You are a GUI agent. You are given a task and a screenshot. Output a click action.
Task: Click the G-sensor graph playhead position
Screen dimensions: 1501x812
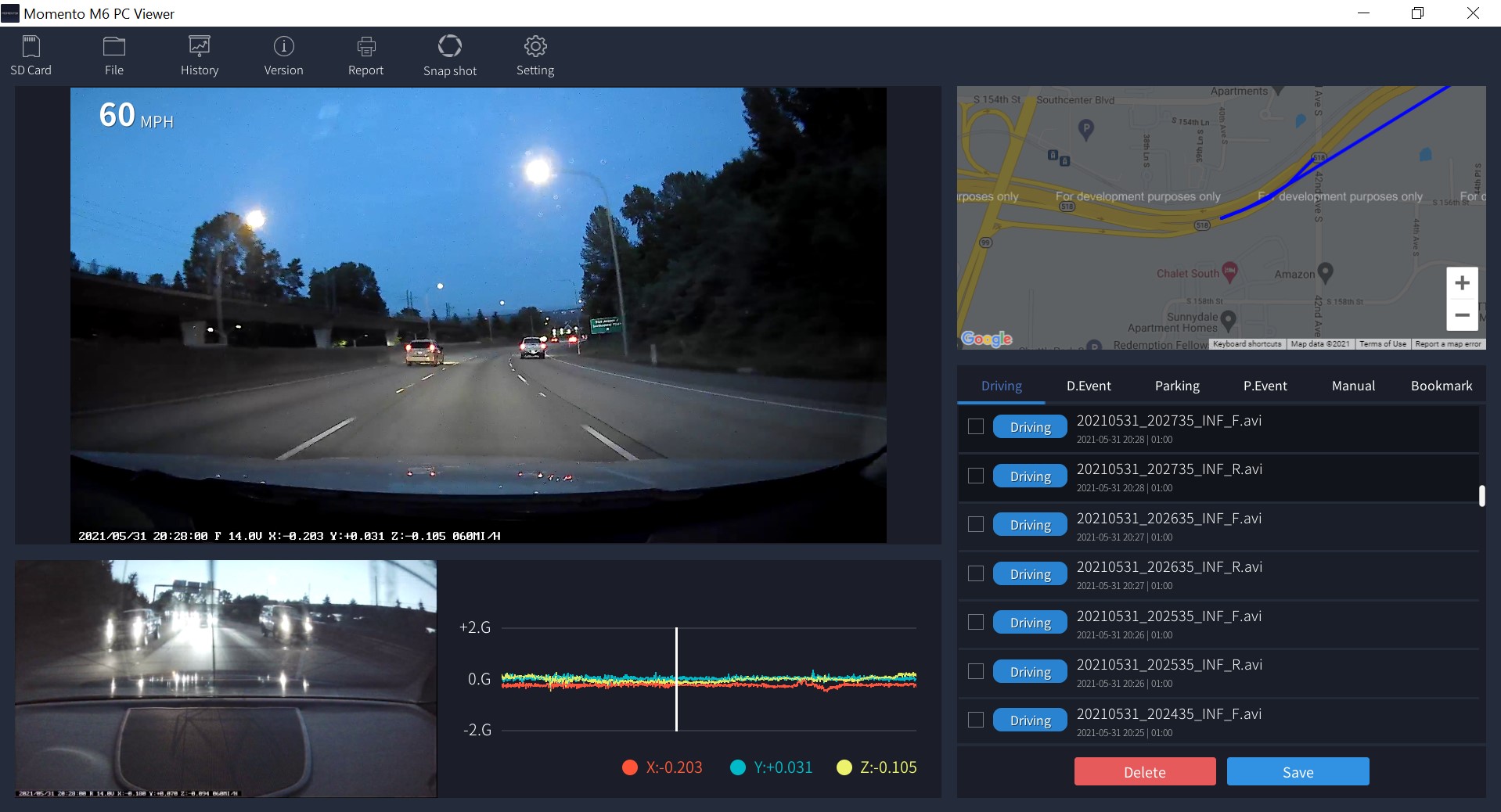coord(676,678)
